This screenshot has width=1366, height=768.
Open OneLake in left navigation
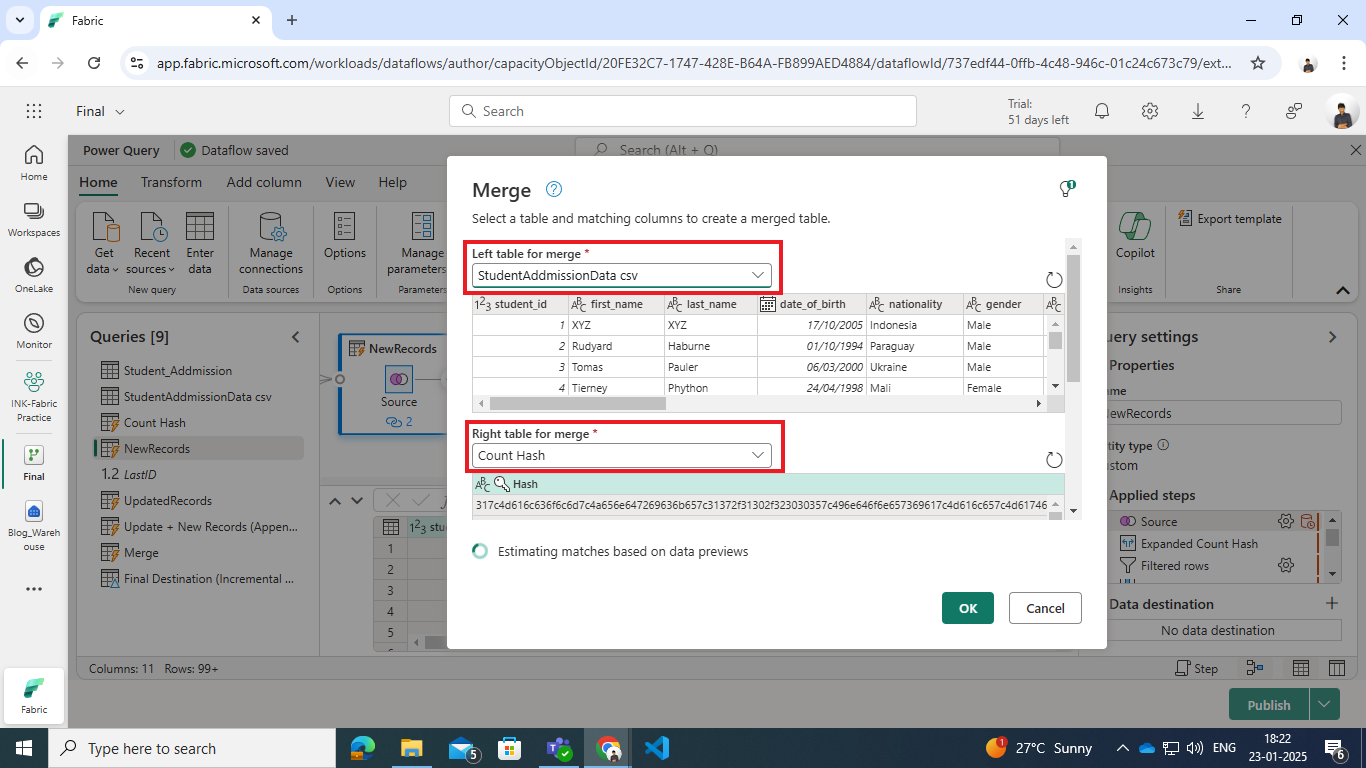[34, 274]
